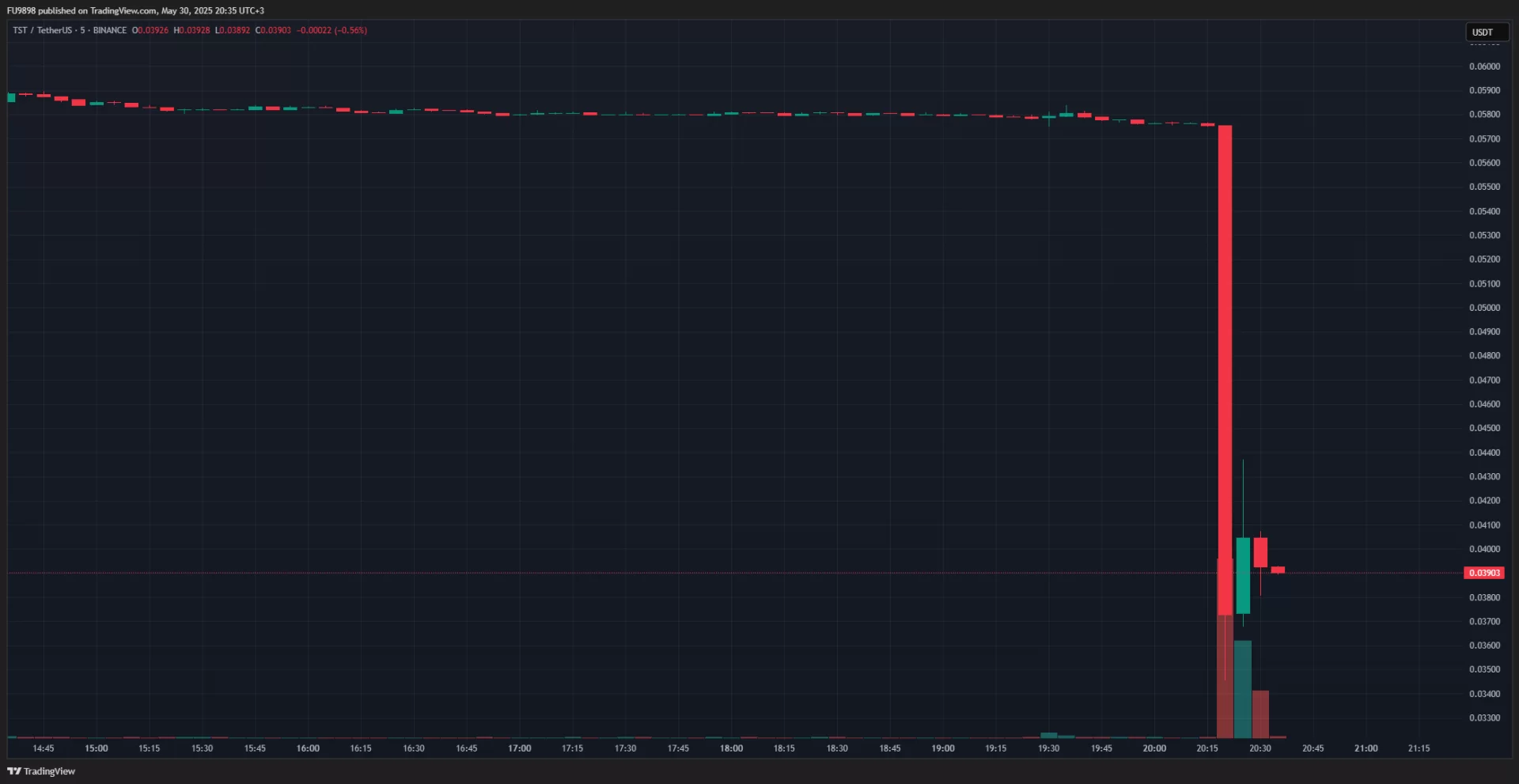Click the TST / TetherUS symbol title
Screen dimensions: 1519x784
pos(42,30)
